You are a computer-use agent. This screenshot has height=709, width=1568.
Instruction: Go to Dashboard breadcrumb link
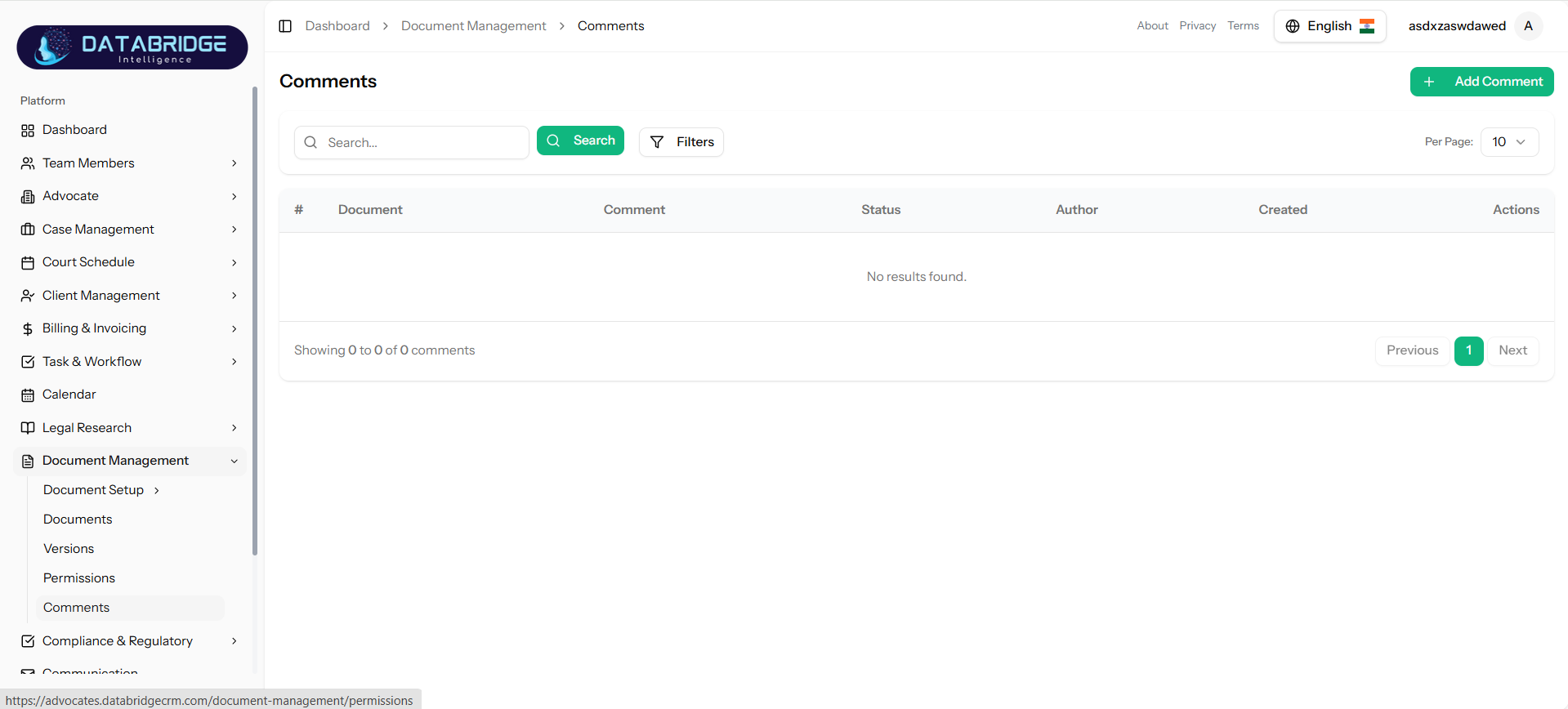(x=337, y=26)
